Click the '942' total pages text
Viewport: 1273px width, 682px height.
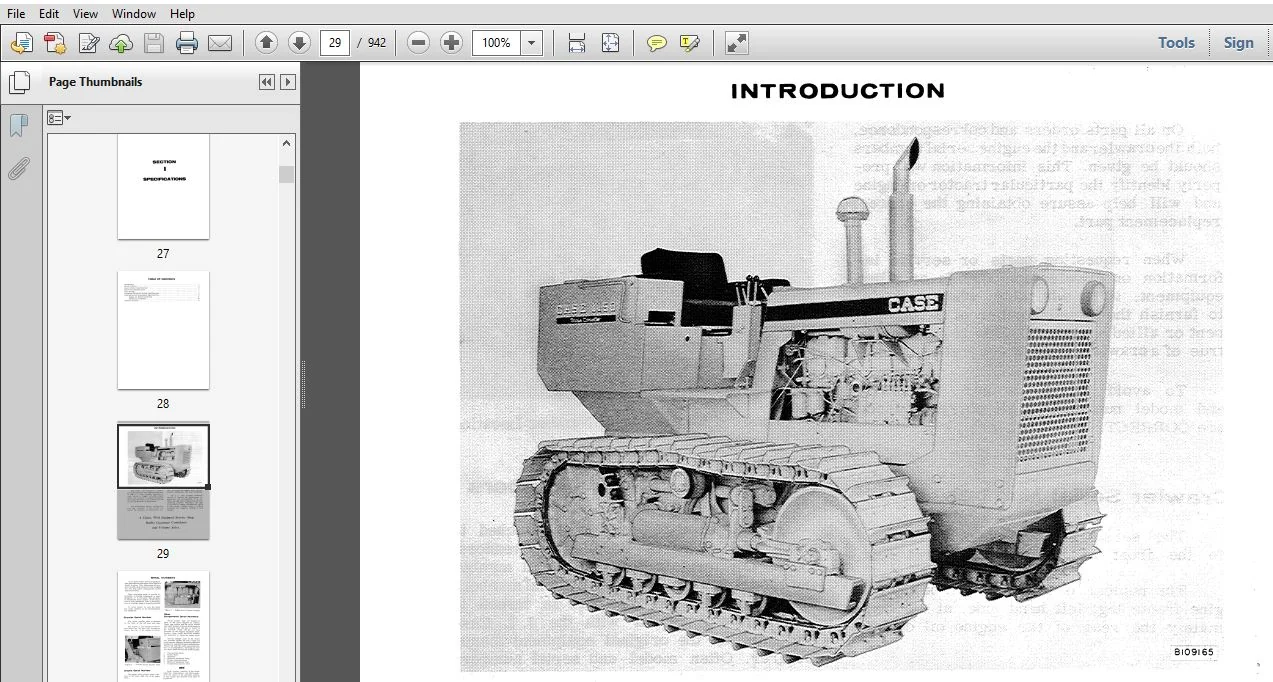(376, 43)
